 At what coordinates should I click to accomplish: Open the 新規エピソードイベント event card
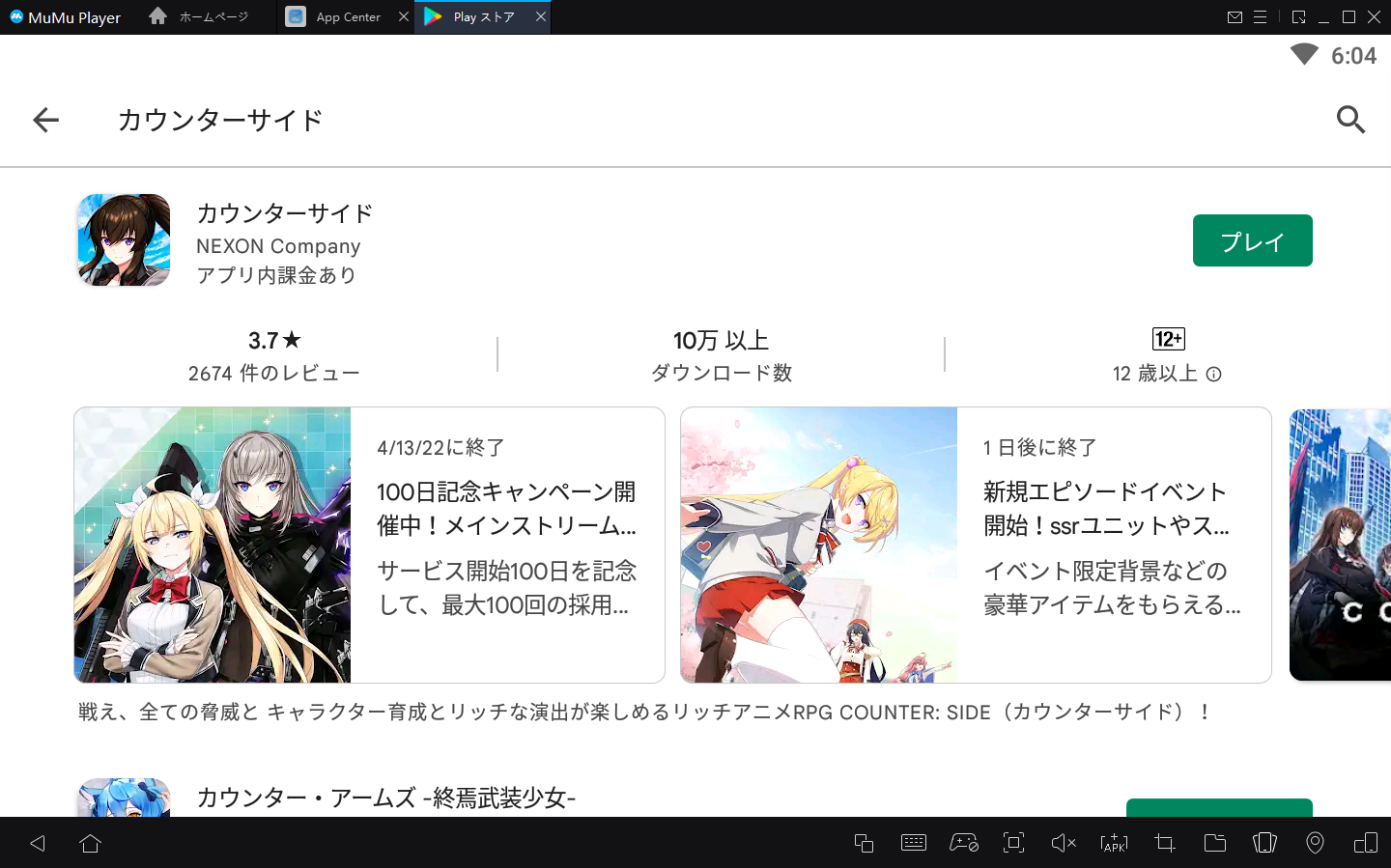(x=976, y=545)
